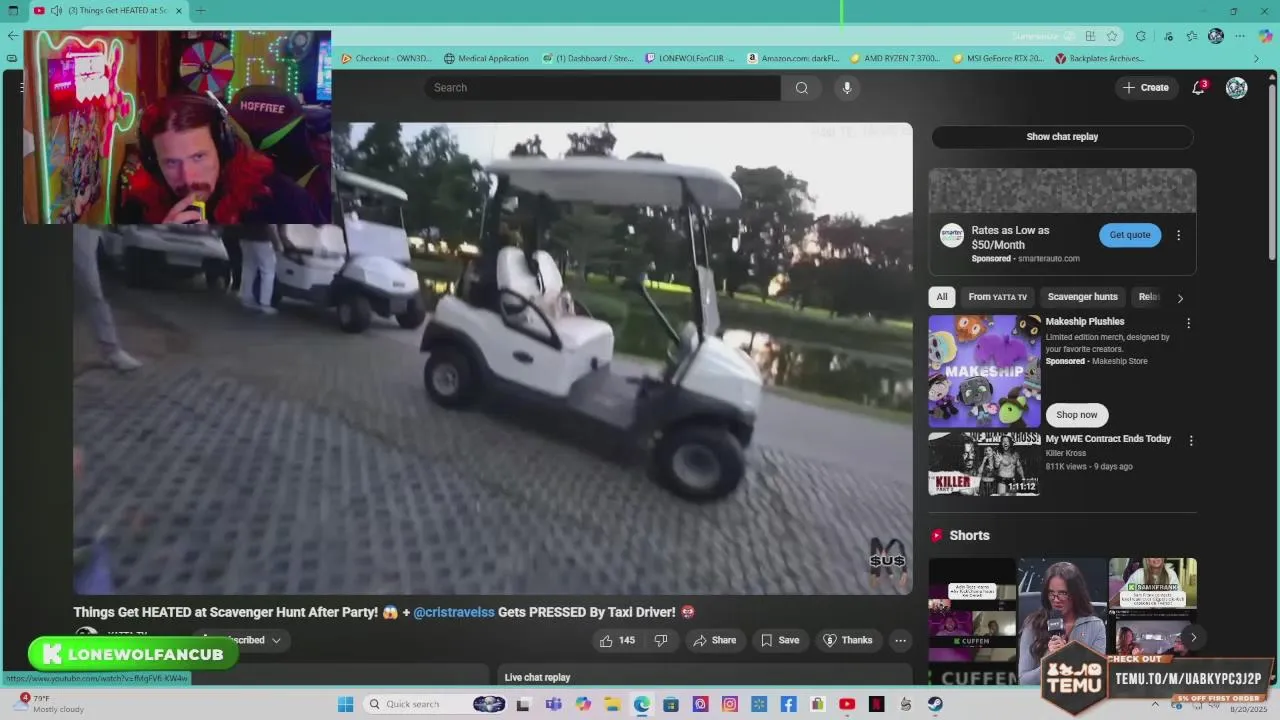
Task: Click Shop now for Makeship
Action: point(1077,415)
